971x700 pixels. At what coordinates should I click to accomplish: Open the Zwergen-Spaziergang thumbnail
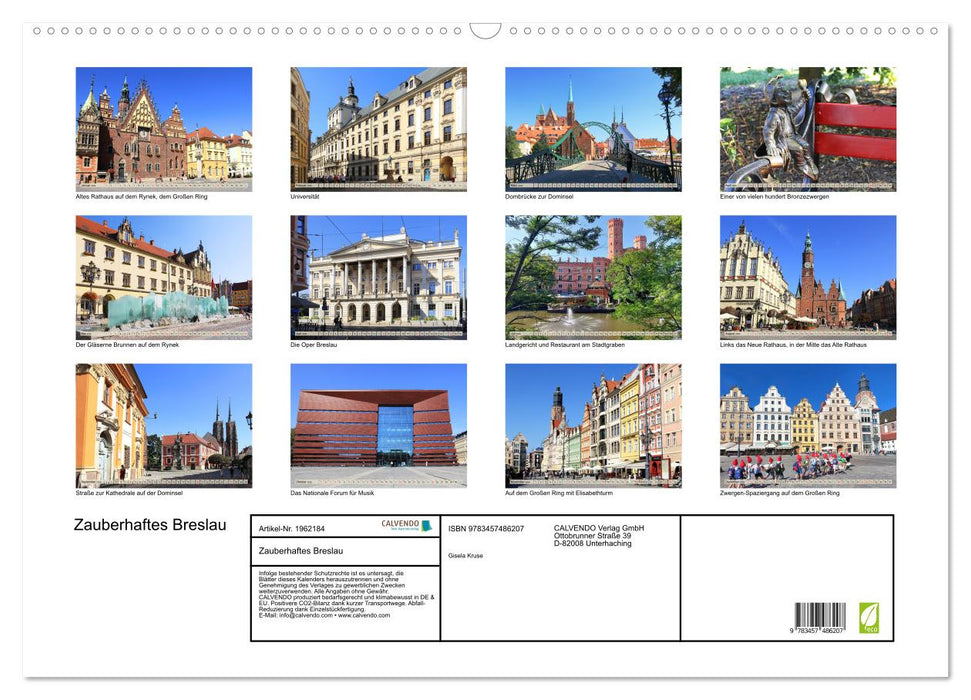pos(807,426)
